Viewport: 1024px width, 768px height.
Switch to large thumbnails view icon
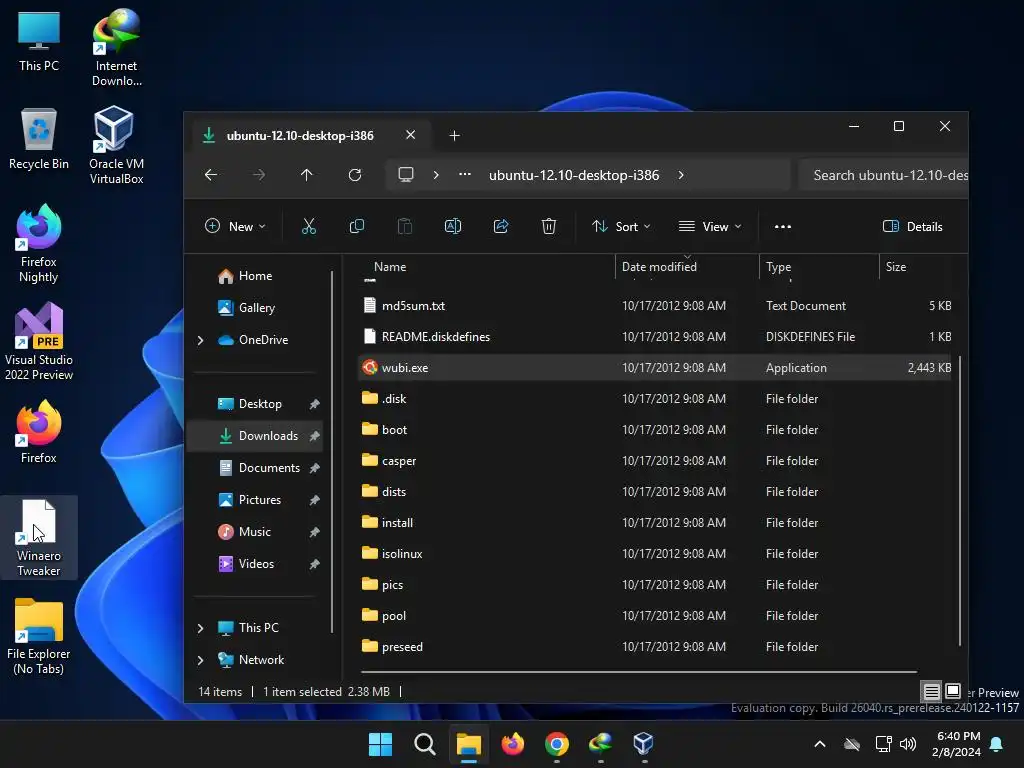953,691
